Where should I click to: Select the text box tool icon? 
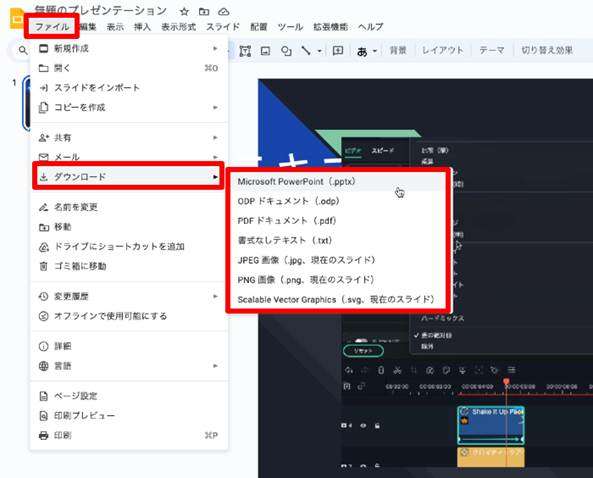click(x=245, y=51)
